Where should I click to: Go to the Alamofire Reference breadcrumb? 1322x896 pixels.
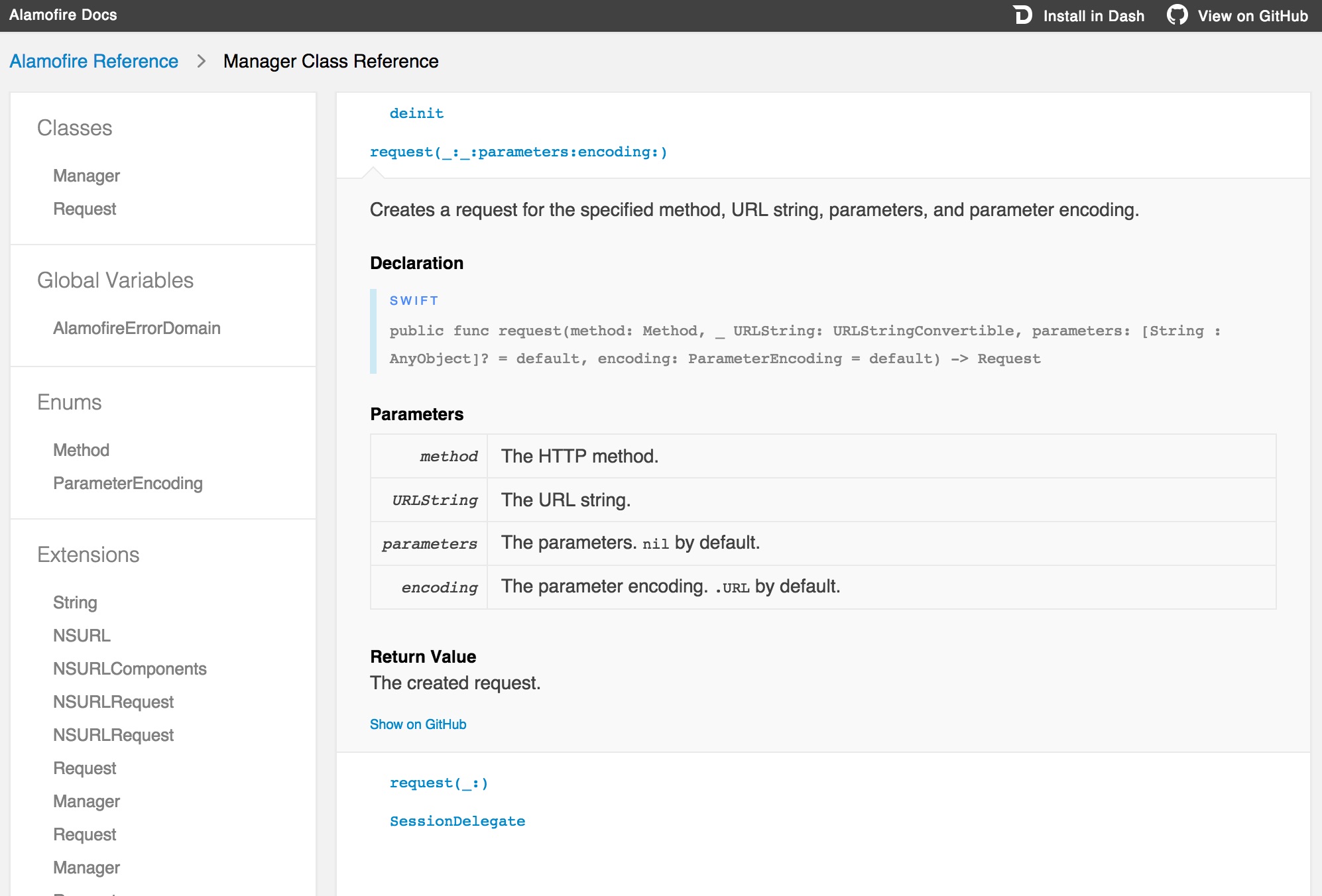click(93, 61)
